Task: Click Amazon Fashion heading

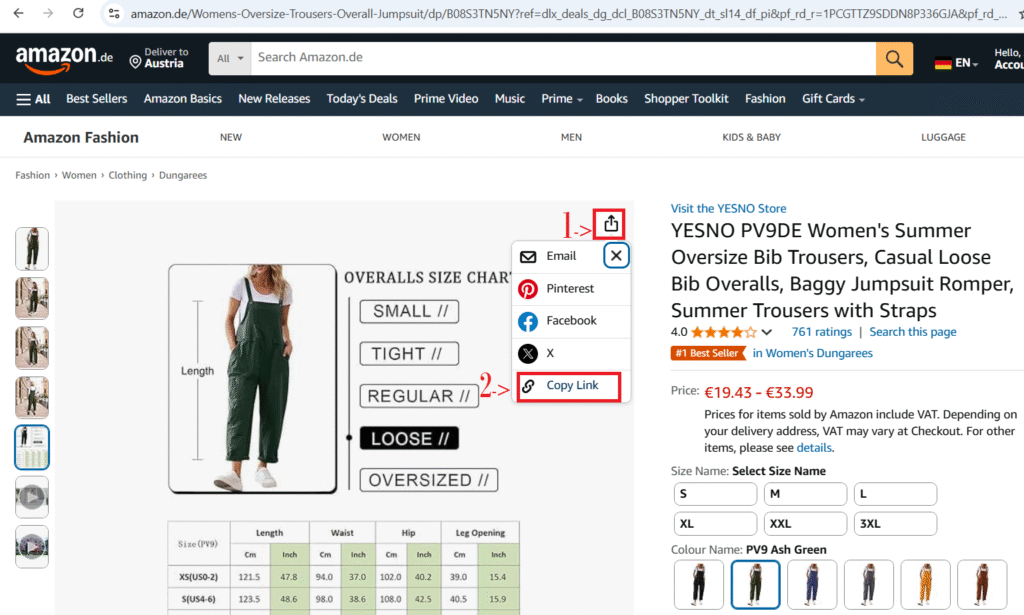Action: tap(81, 138)
